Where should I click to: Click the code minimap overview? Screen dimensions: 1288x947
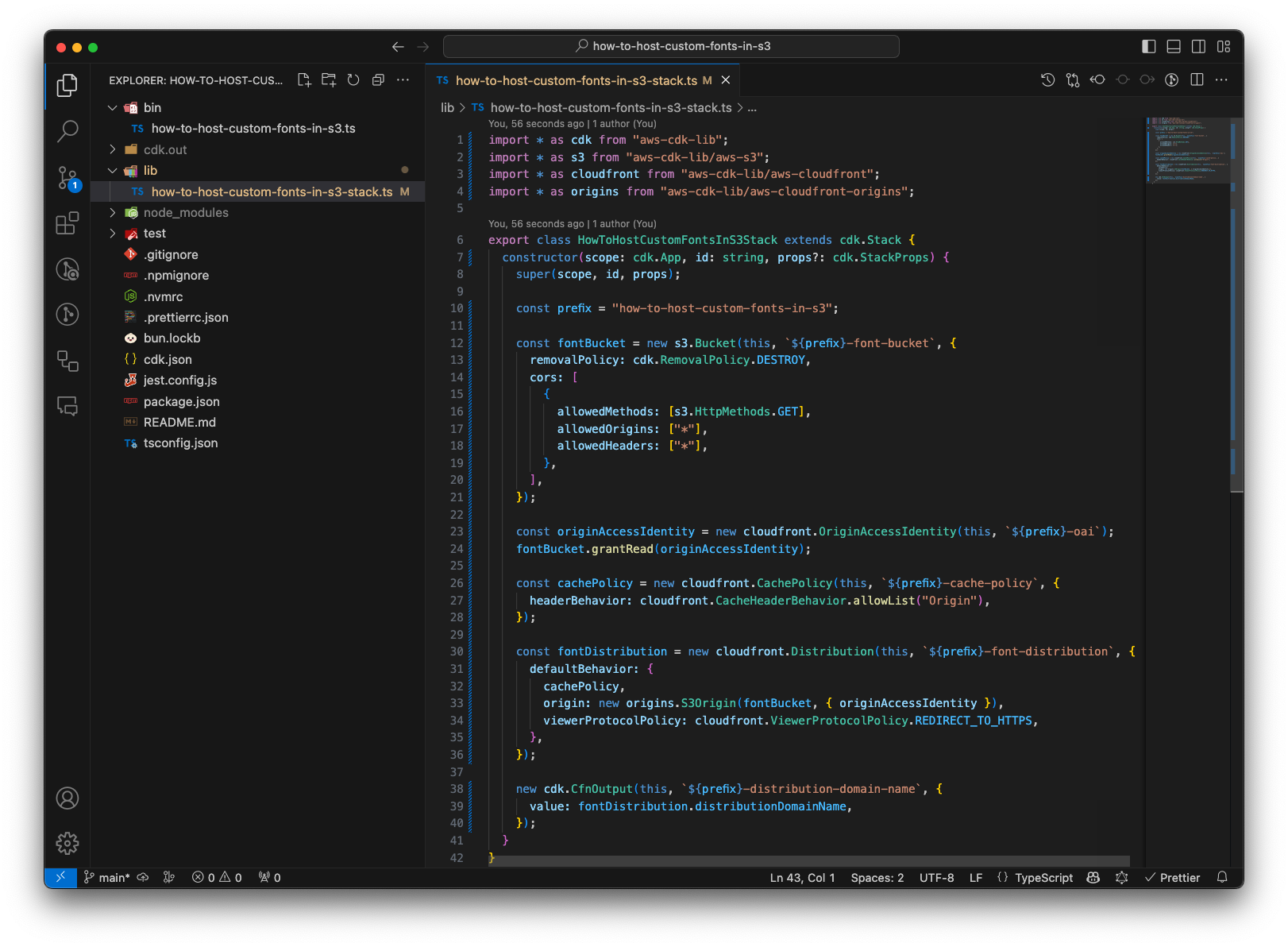point(1187,150)
